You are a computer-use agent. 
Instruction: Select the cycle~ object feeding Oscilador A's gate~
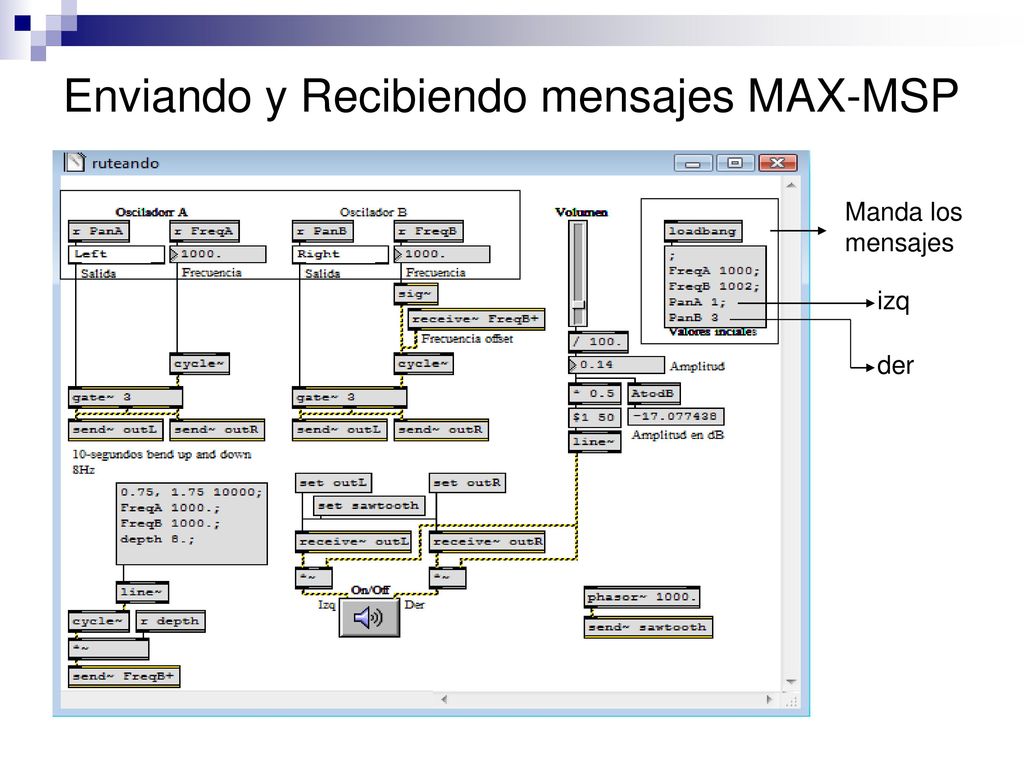coord(199,364)
